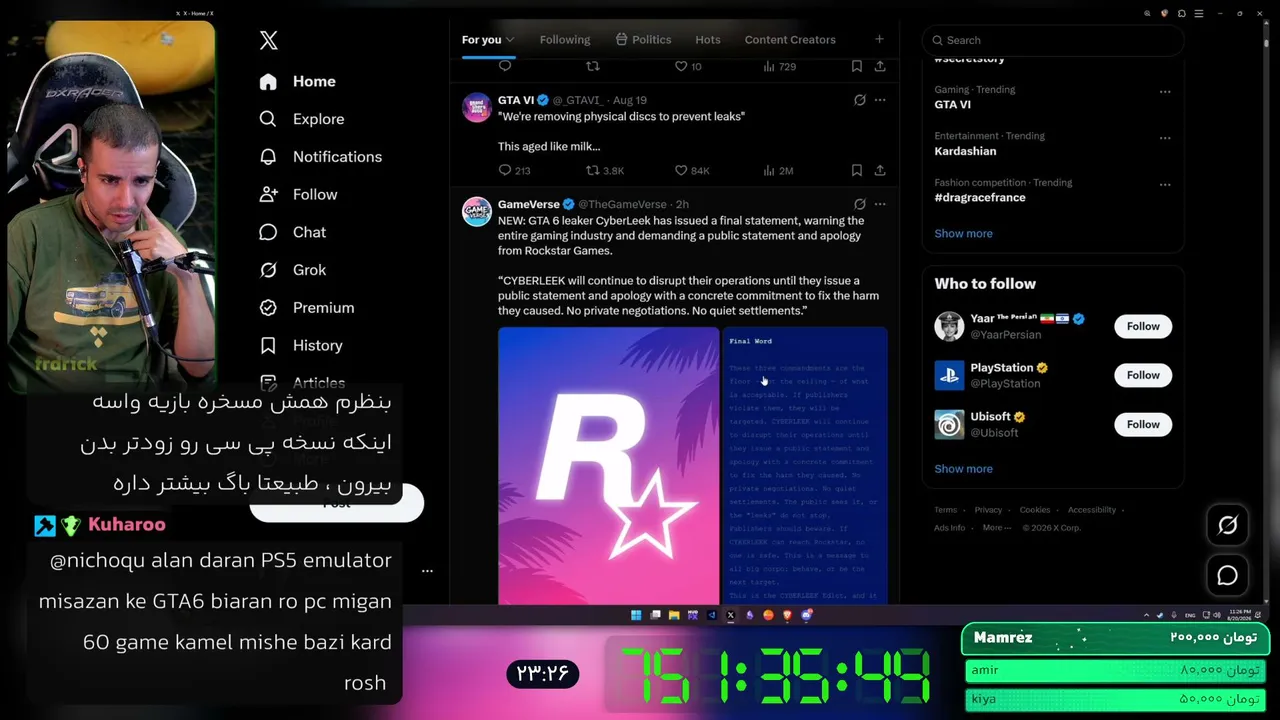Ask Grok about the GTA VI post
The height and width of the screenshot is (720, 1280).
coord(860,100)
